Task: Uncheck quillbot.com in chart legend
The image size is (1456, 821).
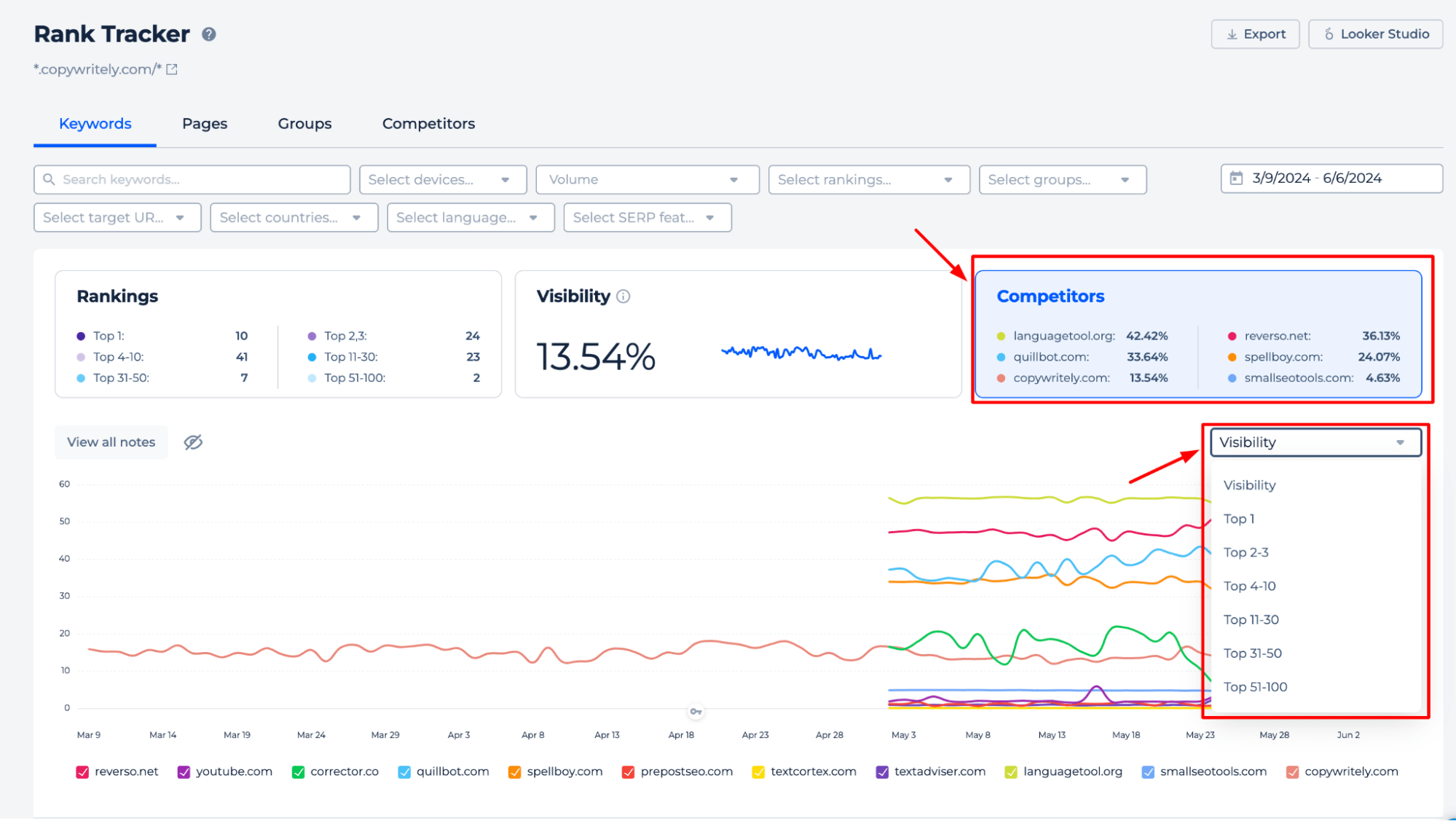Action: 404,772
